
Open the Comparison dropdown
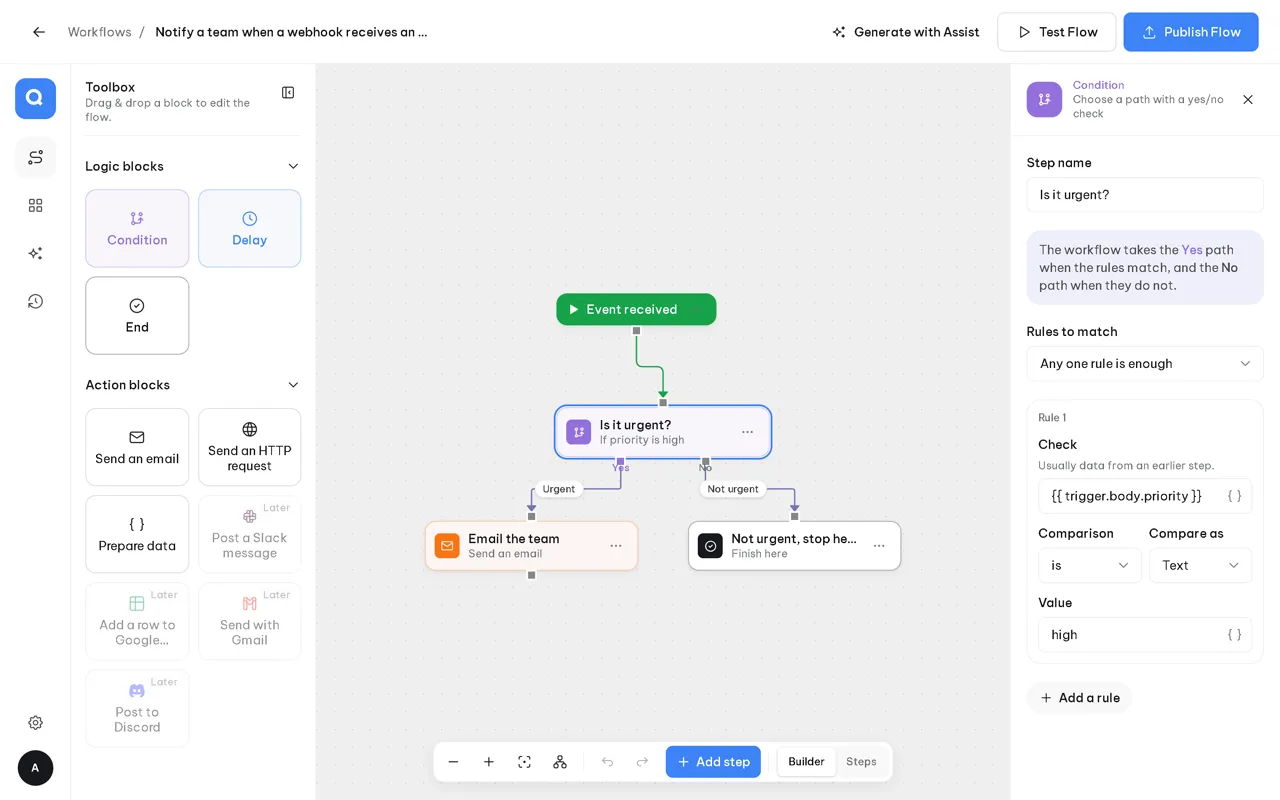coord(1089,566)
